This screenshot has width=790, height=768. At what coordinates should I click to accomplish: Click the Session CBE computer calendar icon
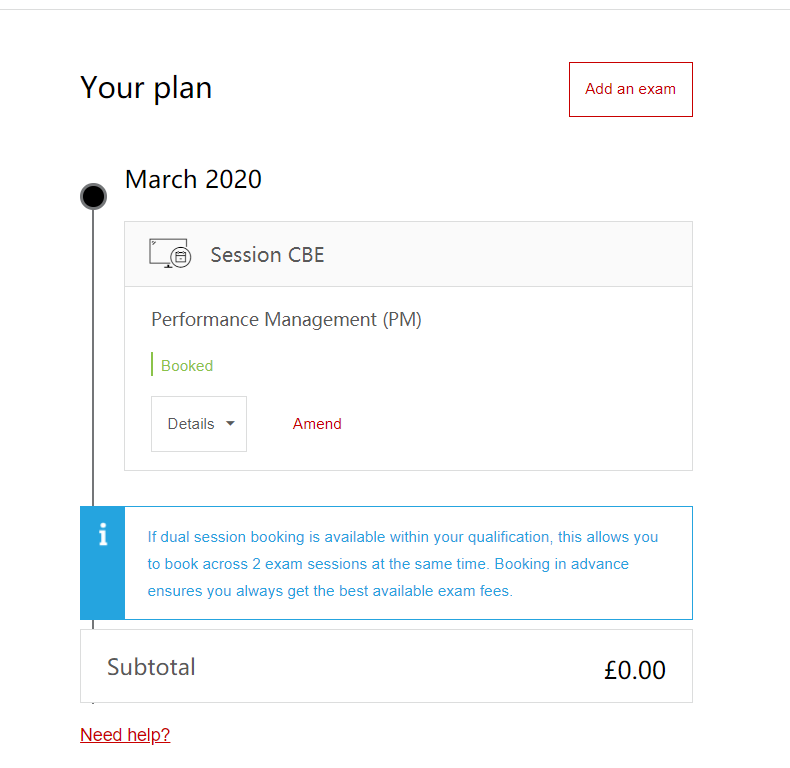[170, 253]
